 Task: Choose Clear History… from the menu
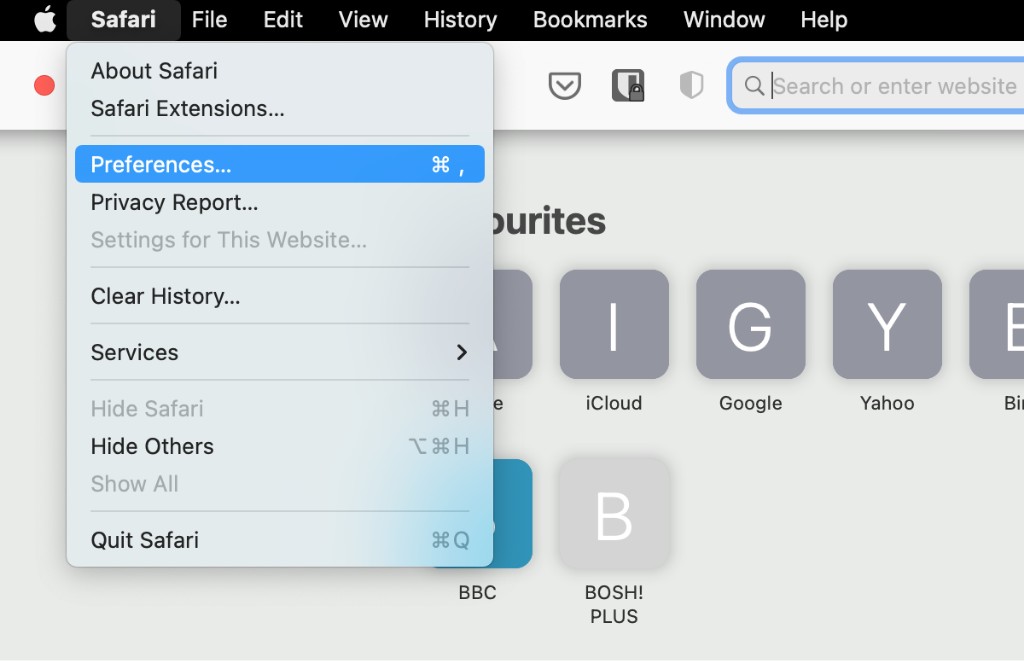point(280,296)
